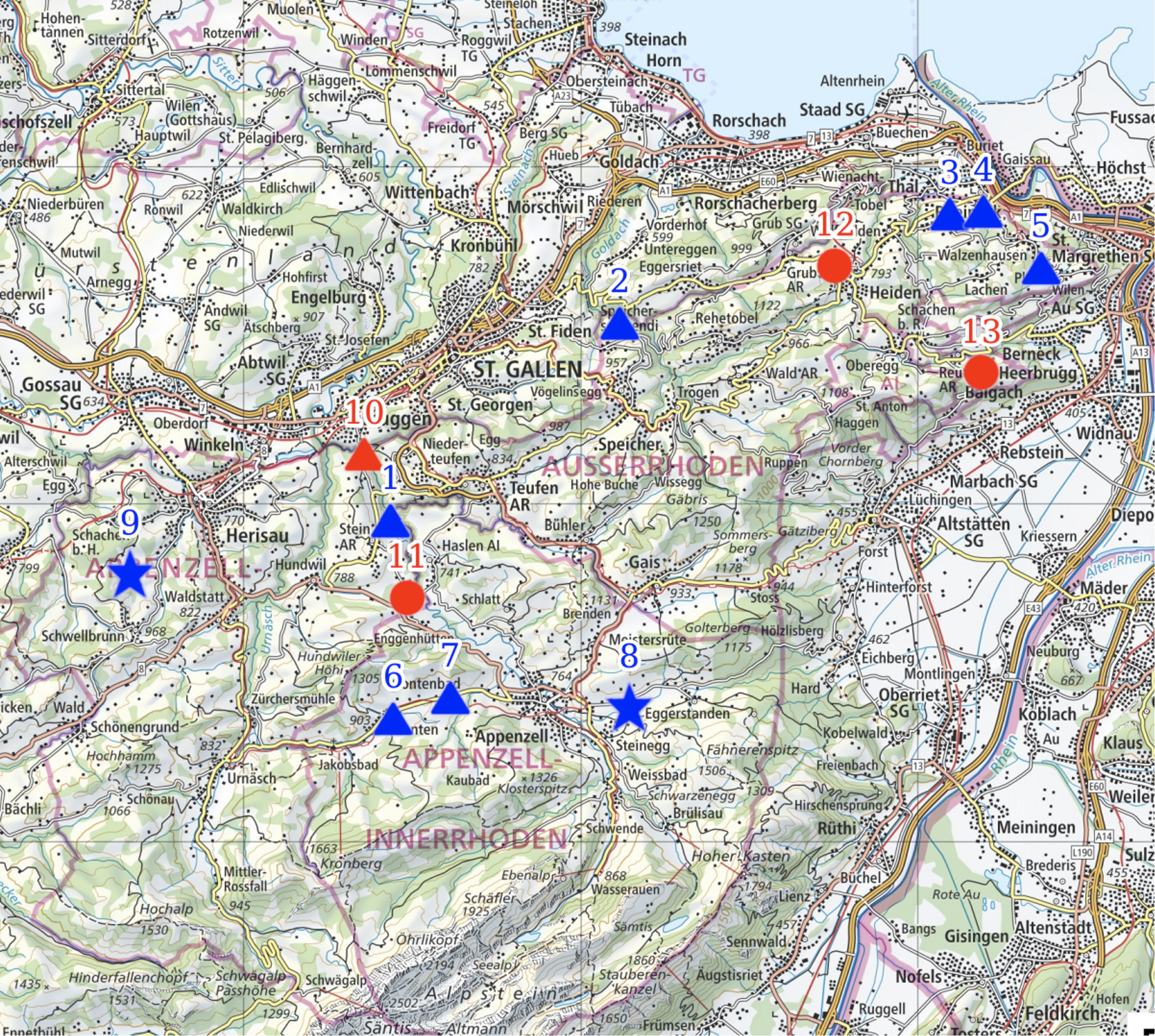Screen dimensions: 1155x1036
Task: Select the Herisau town label
Action: point(257,536)
